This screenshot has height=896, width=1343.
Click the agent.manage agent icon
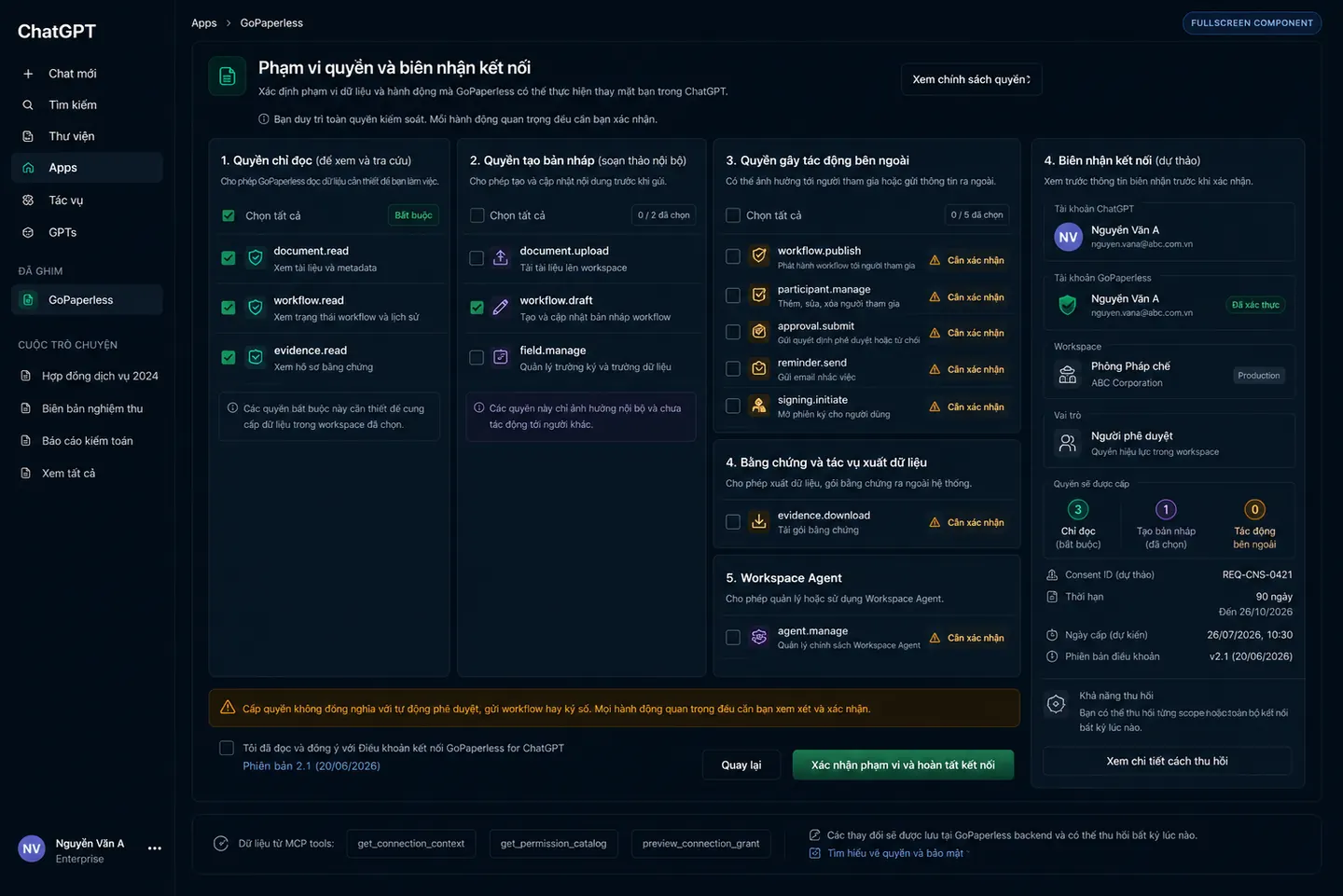point(759,638)
